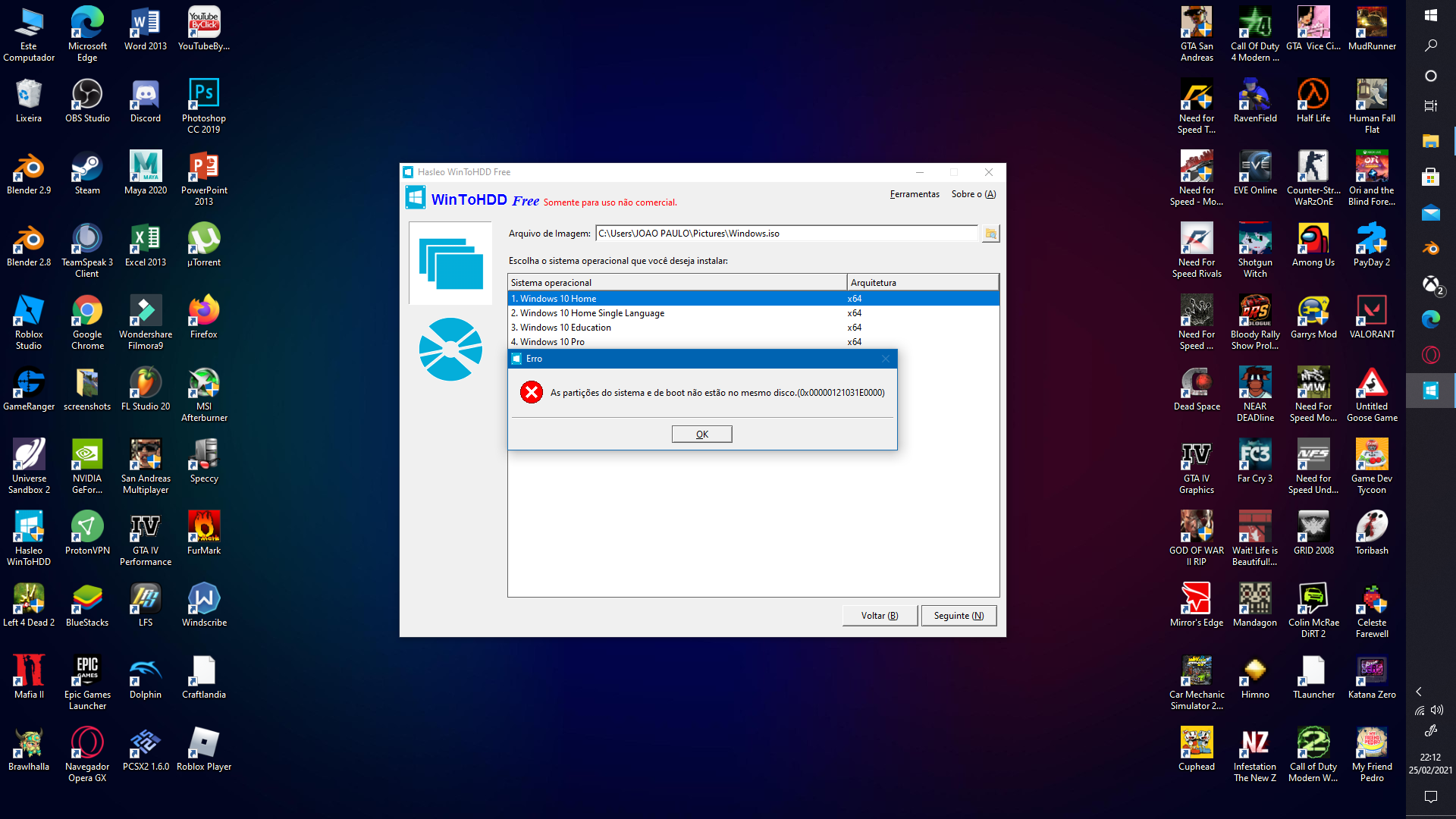Select Windows 10 Education row
The width and height of the screenshot is (1456, 819).
click(x=753, y=328)
